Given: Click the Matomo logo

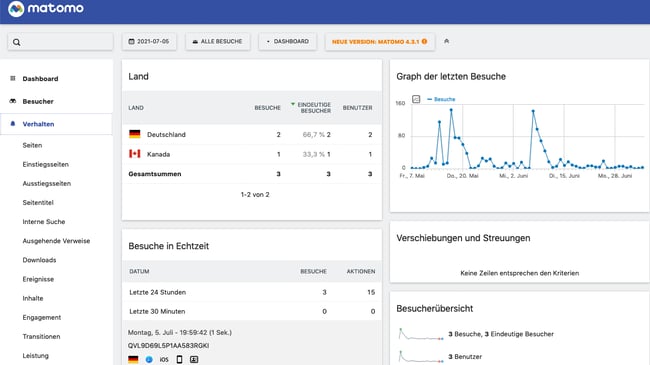Looking at the screenshot, I should point(46,8).
